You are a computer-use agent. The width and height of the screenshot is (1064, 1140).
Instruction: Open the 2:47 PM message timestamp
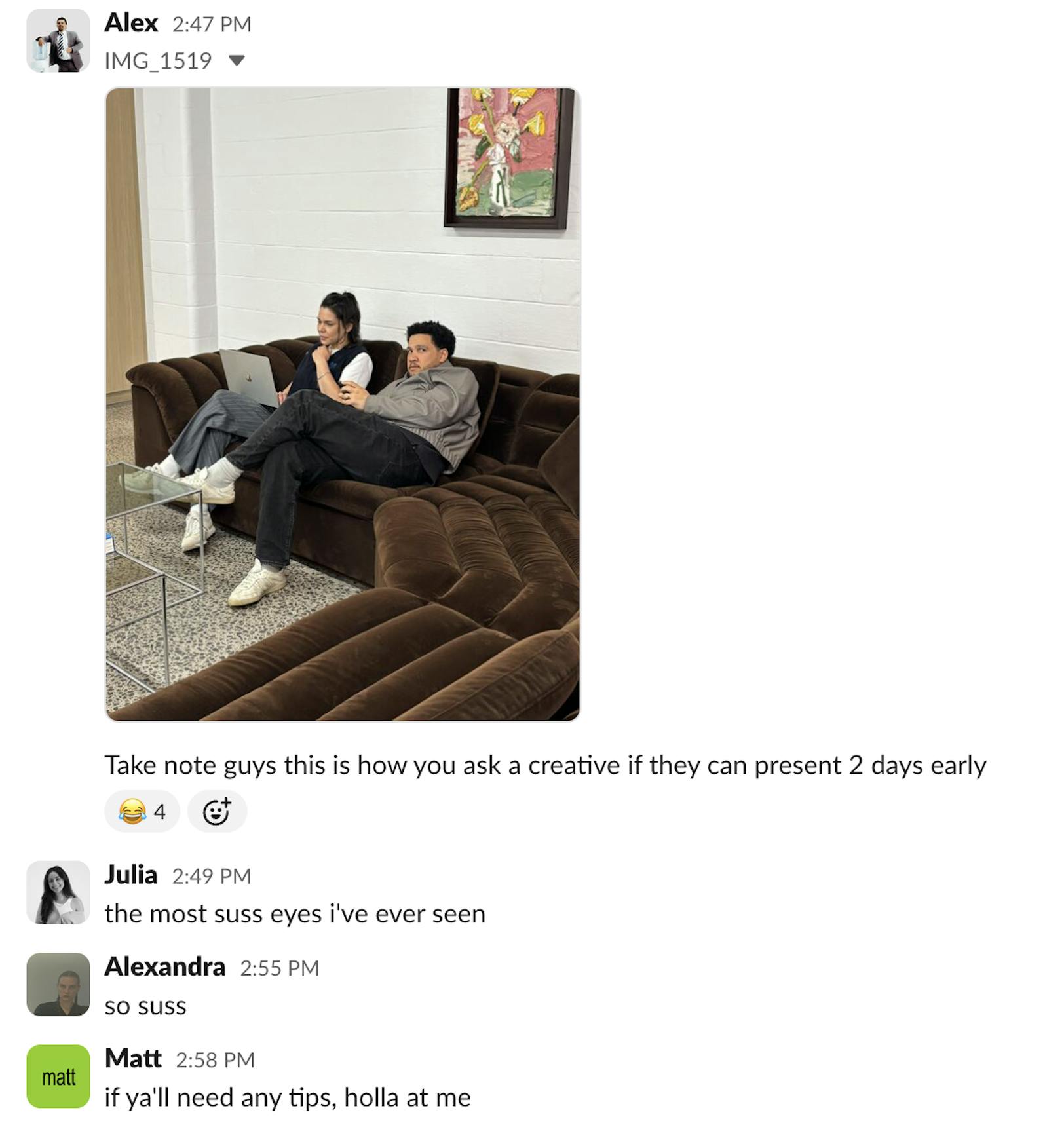tap(212, 24)
